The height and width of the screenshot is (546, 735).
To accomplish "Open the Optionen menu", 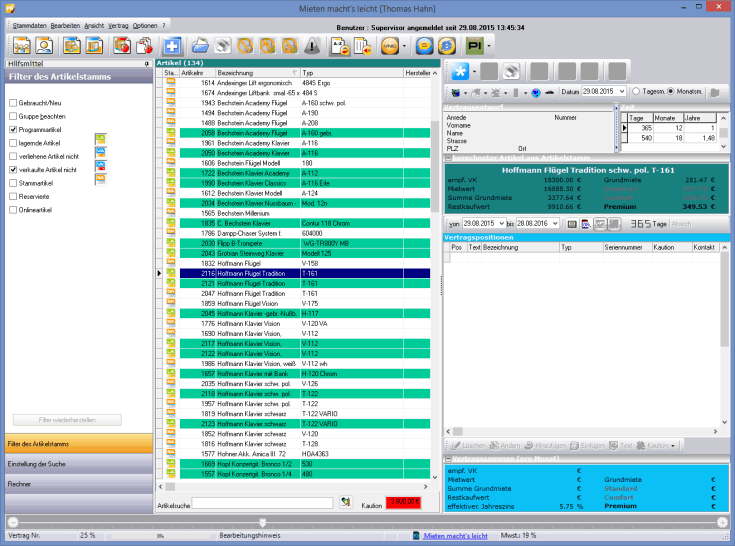I will point(145,26).
